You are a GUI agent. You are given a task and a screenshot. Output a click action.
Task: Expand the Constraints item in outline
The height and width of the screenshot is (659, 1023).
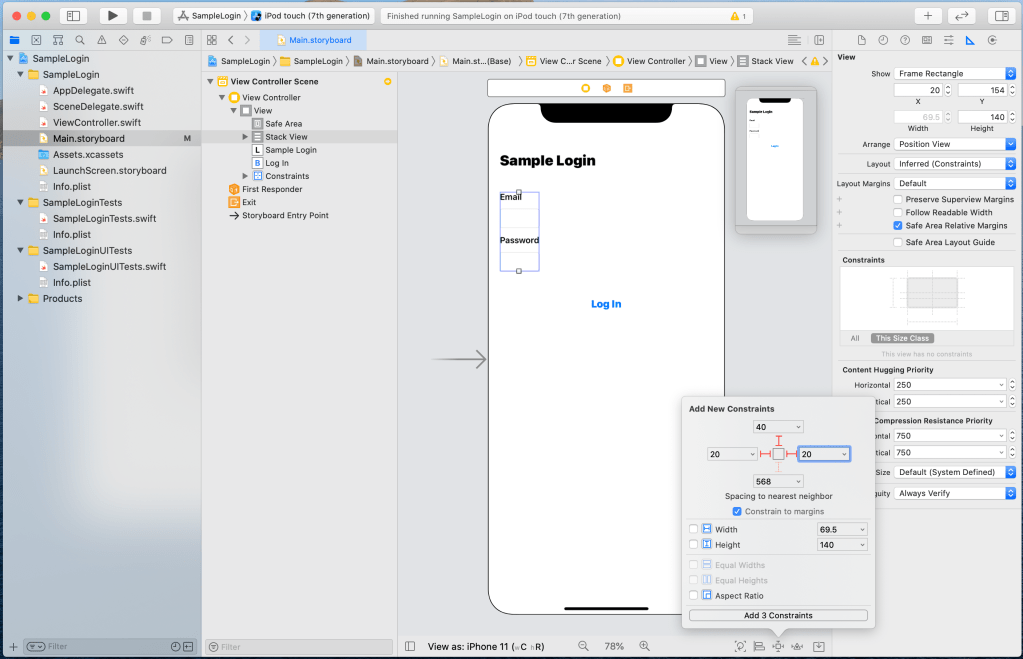pos(245,176)
